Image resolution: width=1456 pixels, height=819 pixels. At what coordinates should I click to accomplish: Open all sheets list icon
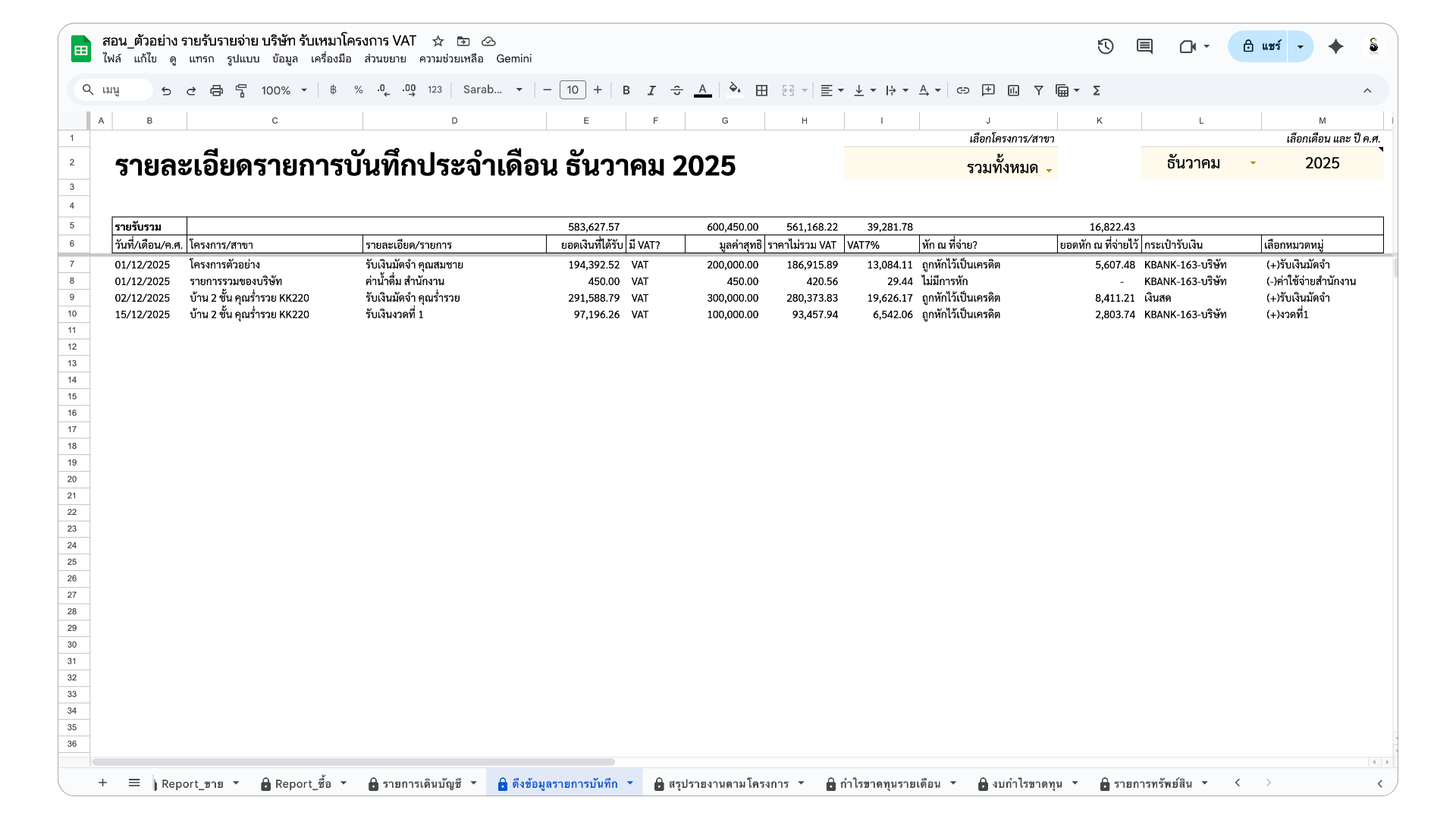coord(134,783)
